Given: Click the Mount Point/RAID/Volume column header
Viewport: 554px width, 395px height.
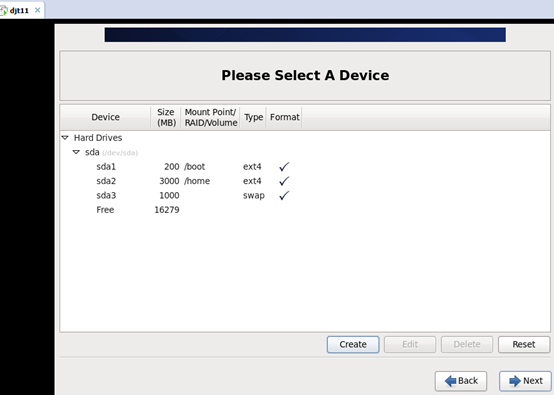Looking at the screenshot, I should coord(211,117).
